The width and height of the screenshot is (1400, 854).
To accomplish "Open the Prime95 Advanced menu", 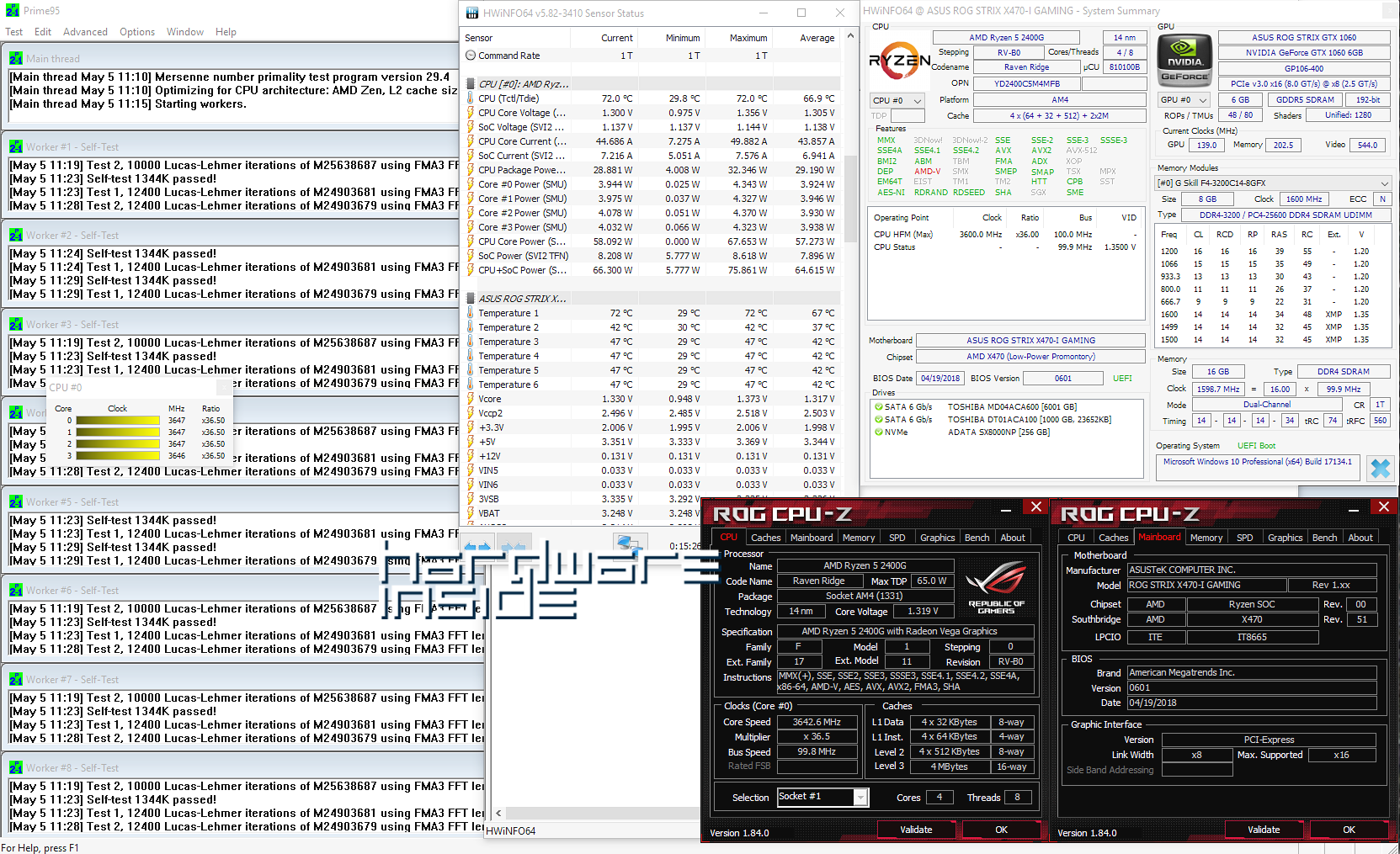I will pyautogui.click(x=85, y=32).
